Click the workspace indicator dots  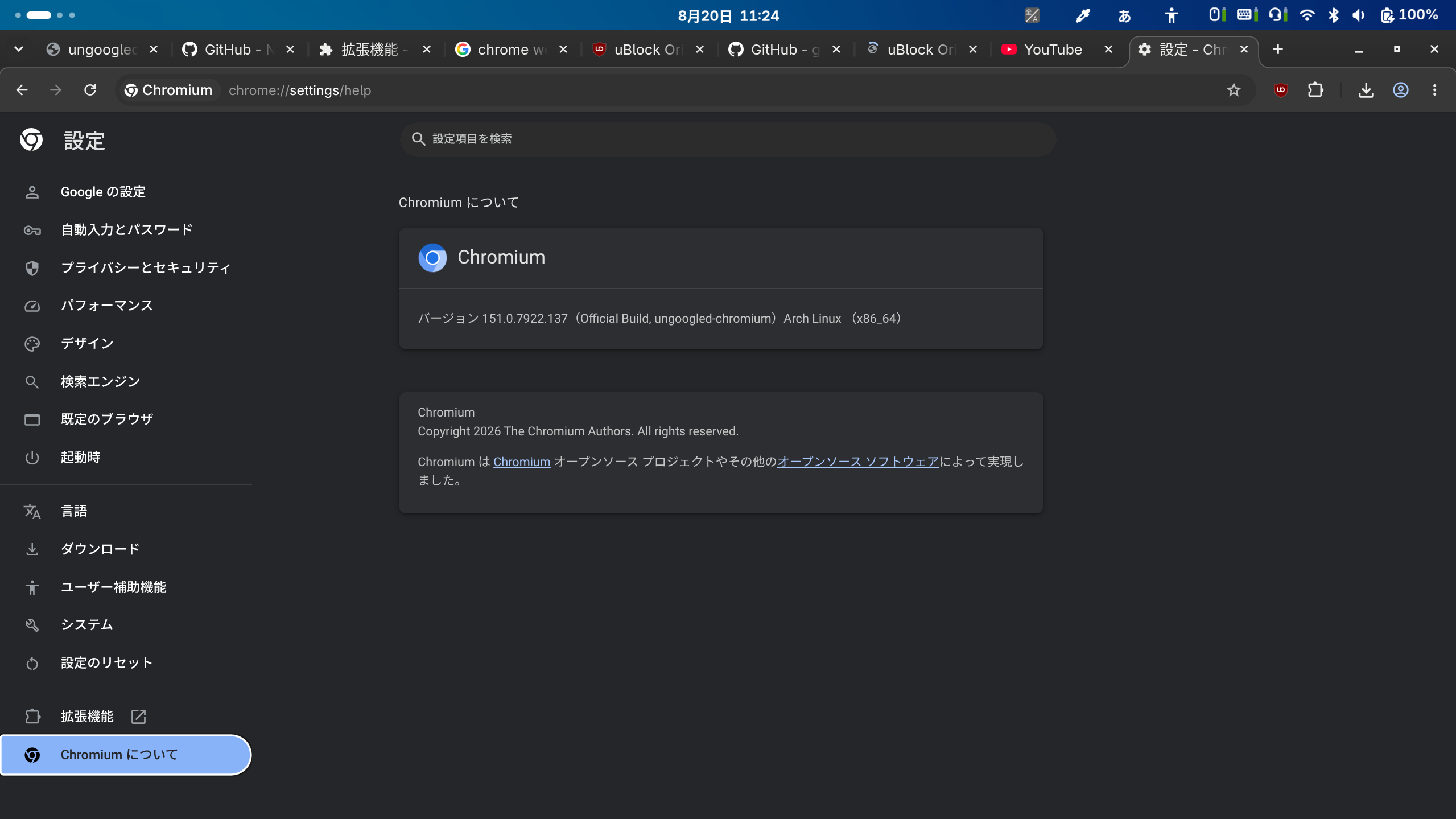click(45, 15)
